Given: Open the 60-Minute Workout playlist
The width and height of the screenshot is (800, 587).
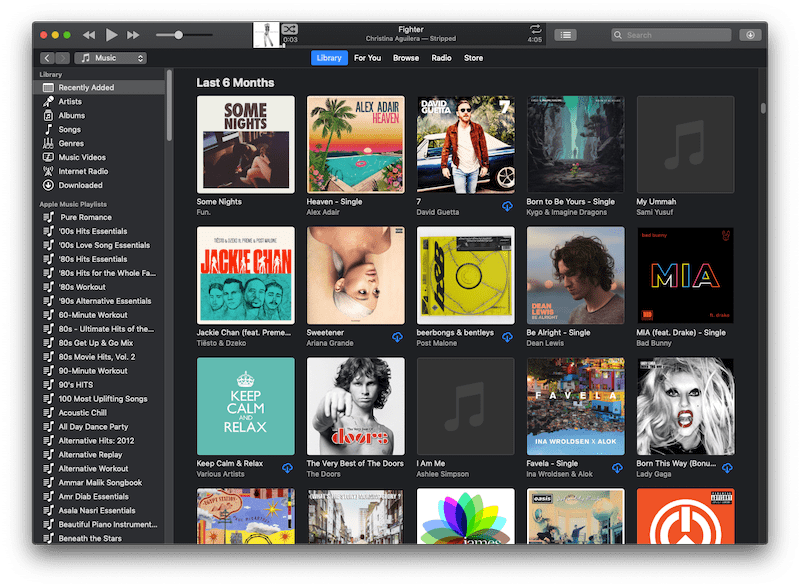Looking at the screenshot, I should pyautogui.click(x=99, y=315).
